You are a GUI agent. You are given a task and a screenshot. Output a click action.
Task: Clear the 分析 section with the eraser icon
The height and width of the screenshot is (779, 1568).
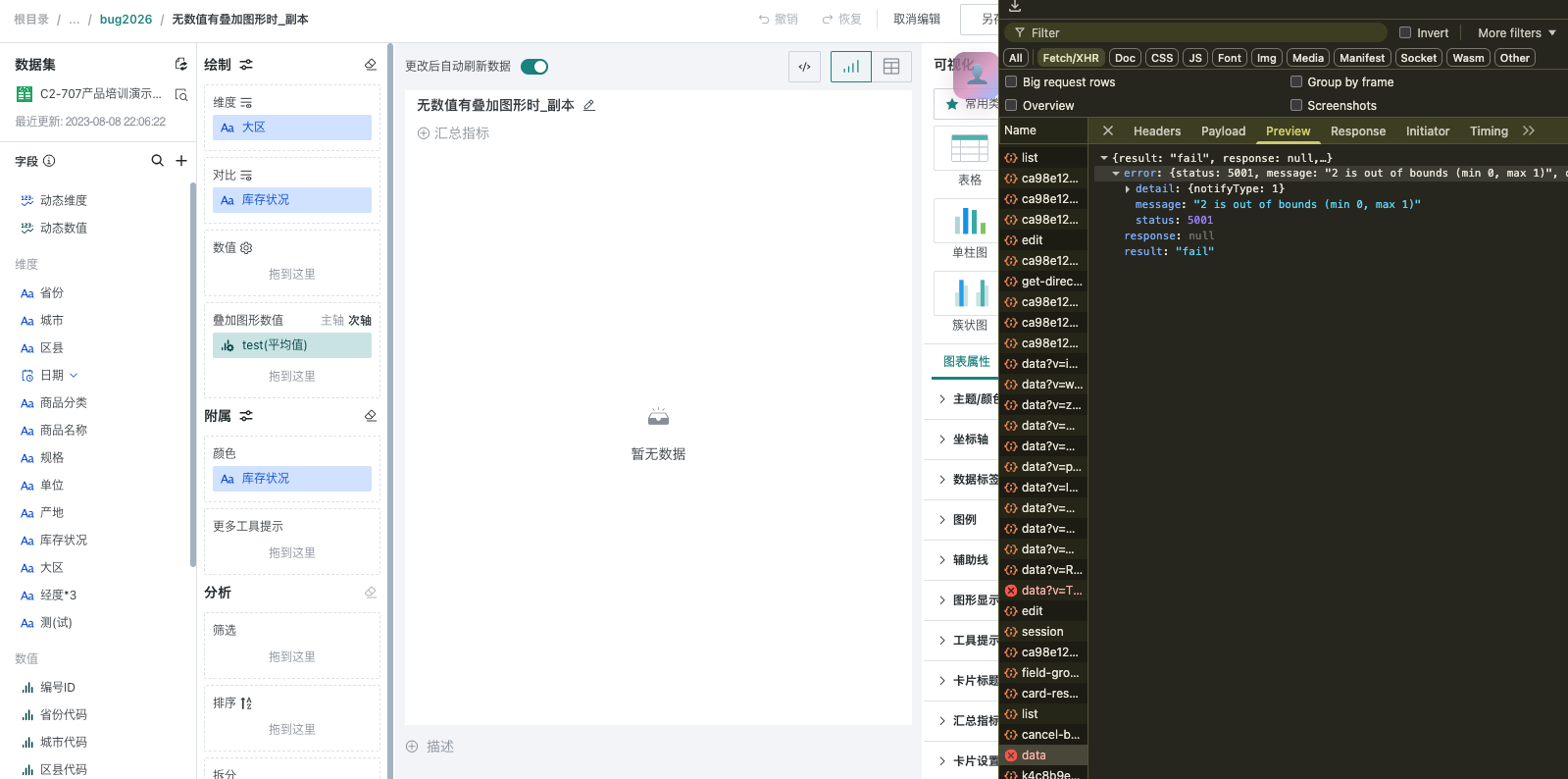click(x=371, y=593)
